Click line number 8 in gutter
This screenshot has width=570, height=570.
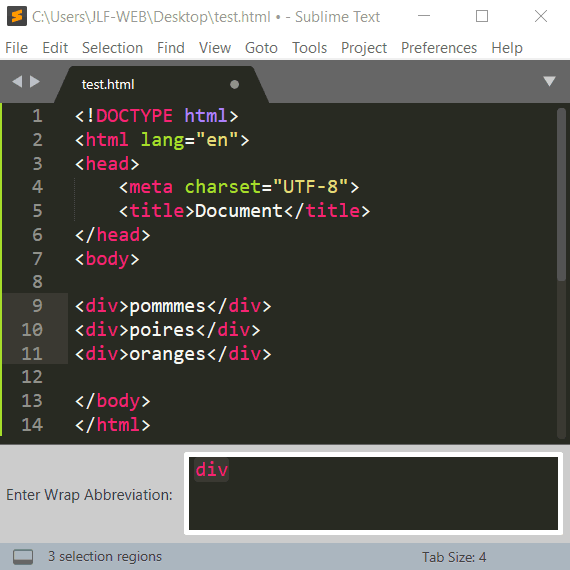37,282
